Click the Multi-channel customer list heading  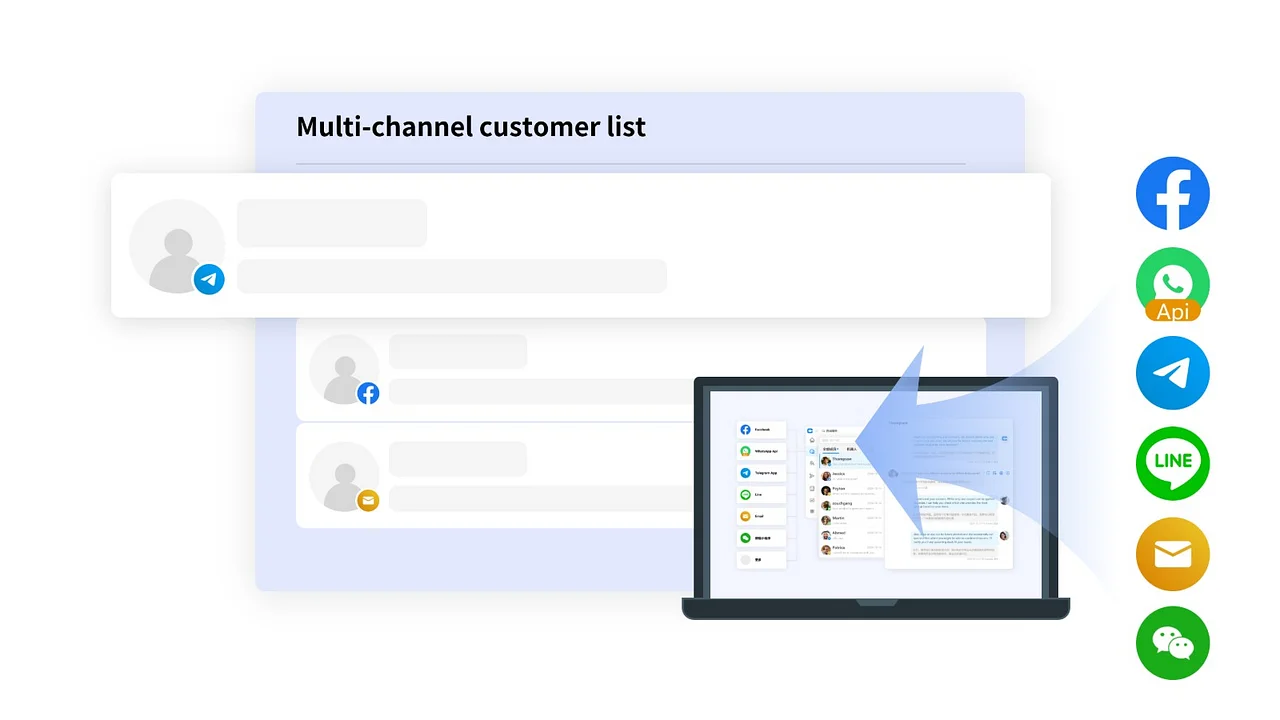coord(471,127)
